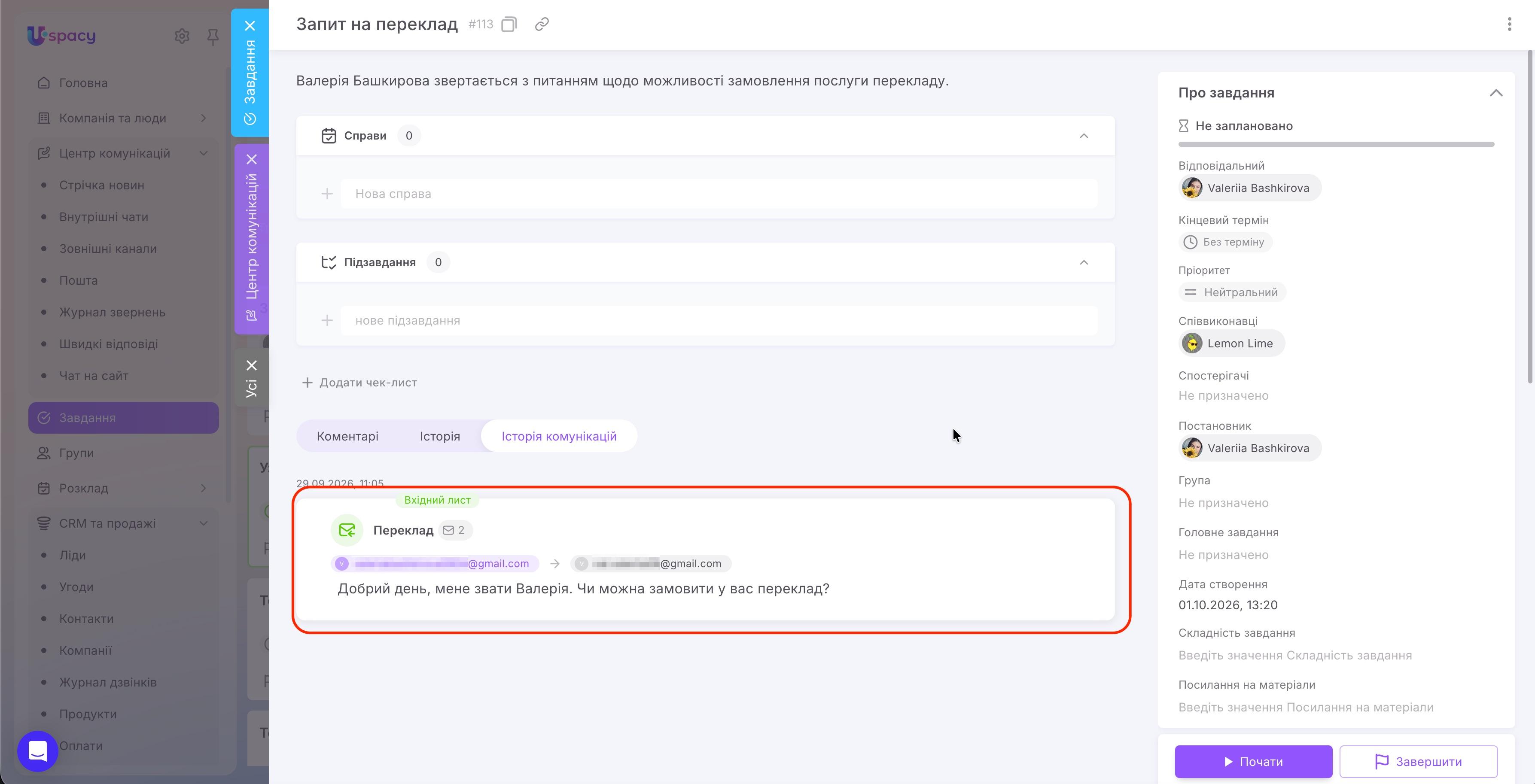Click the right-side vertical scrollbar

[1531, 217]
